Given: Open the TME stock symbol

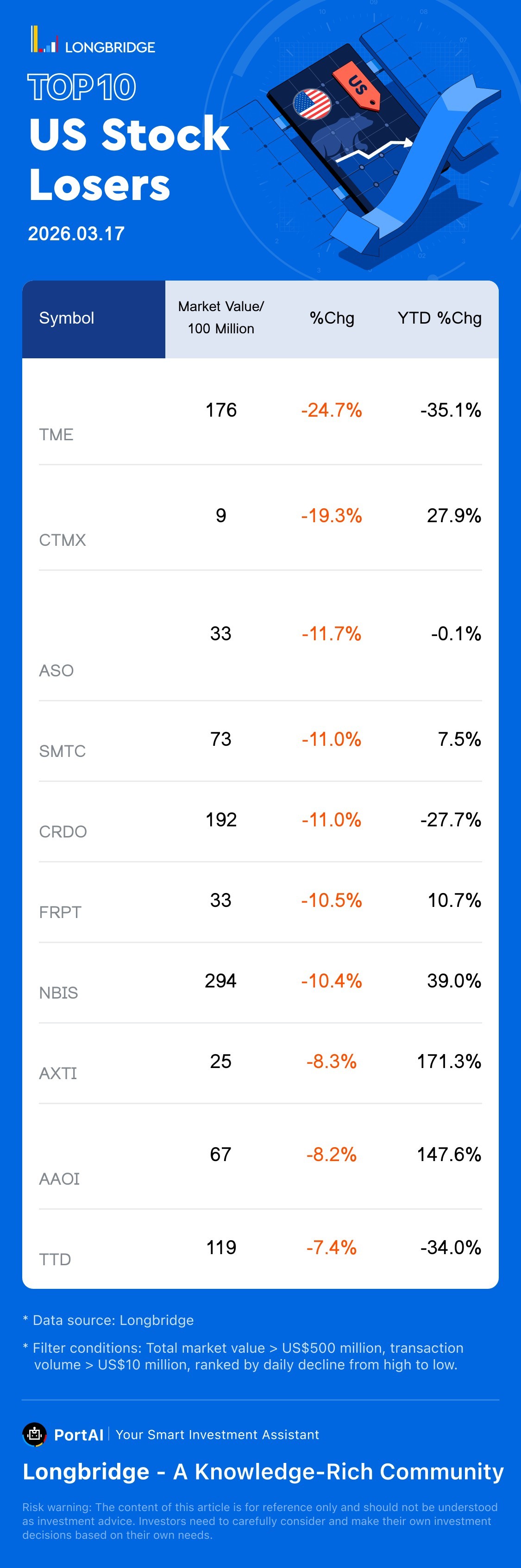Looking at the screenshot, I should pos(56,435).
